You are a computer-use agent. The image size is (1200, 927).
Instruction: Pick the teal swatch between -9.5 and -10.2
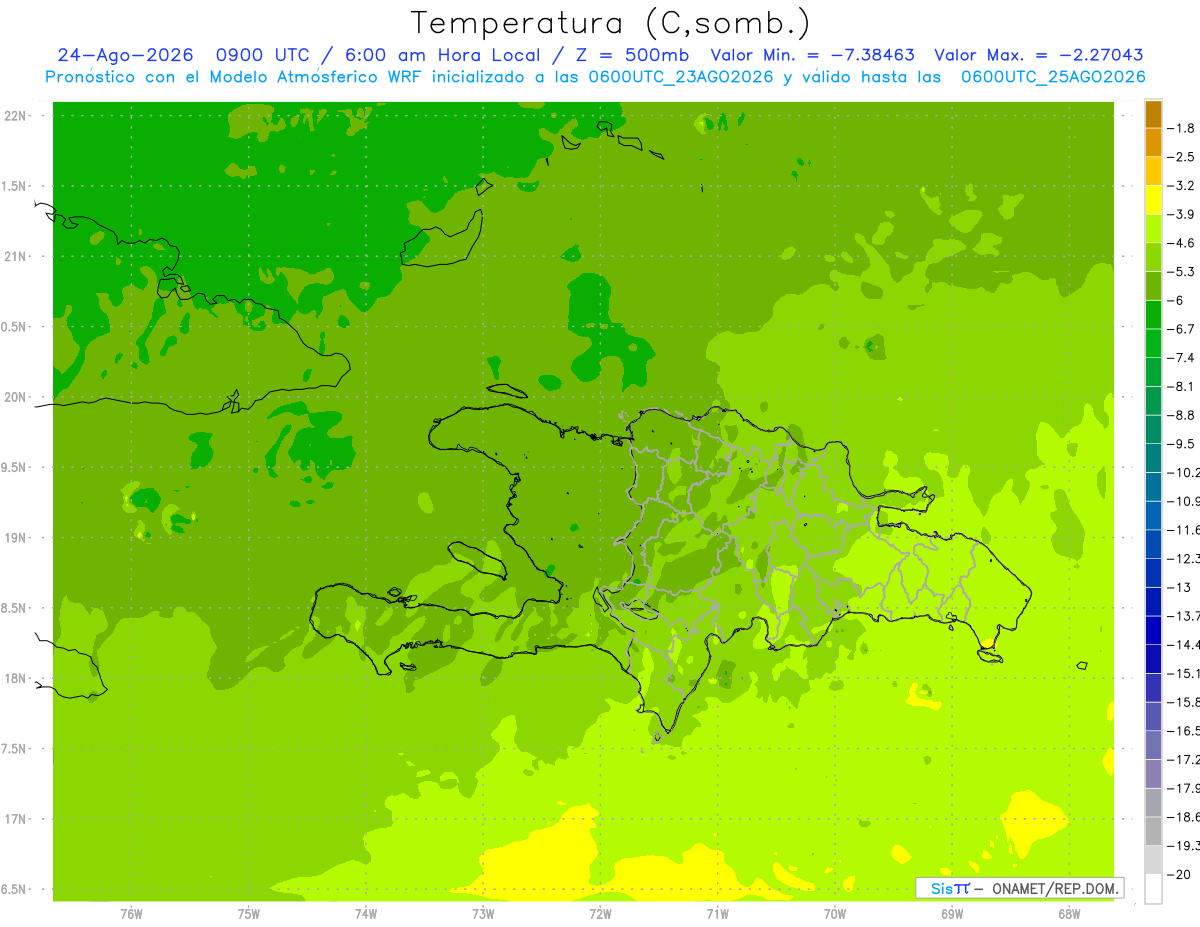(1153, 458)
